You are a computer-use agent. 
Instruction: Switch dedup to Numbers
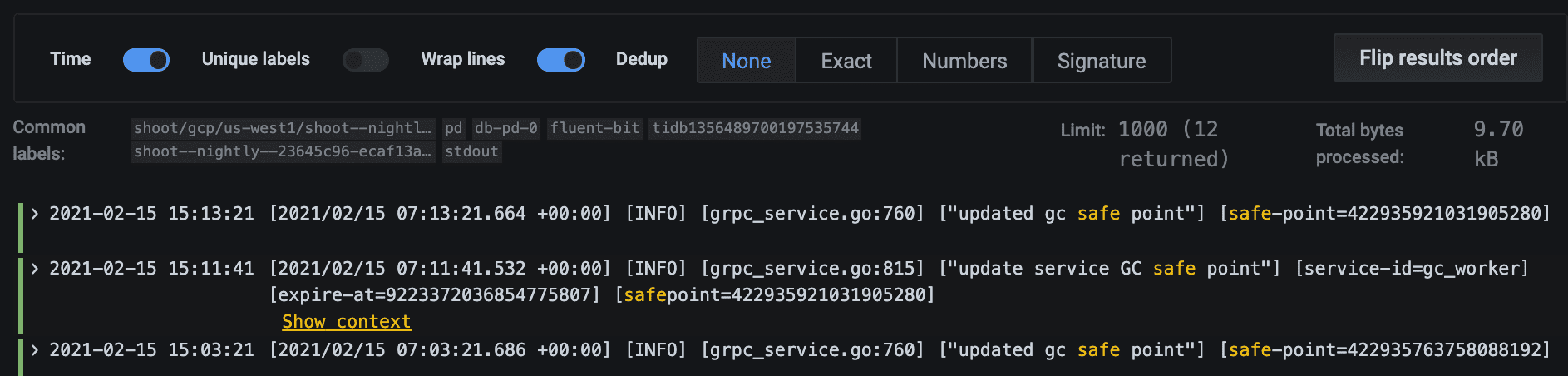pyautogui.click(x=964, y=61)
